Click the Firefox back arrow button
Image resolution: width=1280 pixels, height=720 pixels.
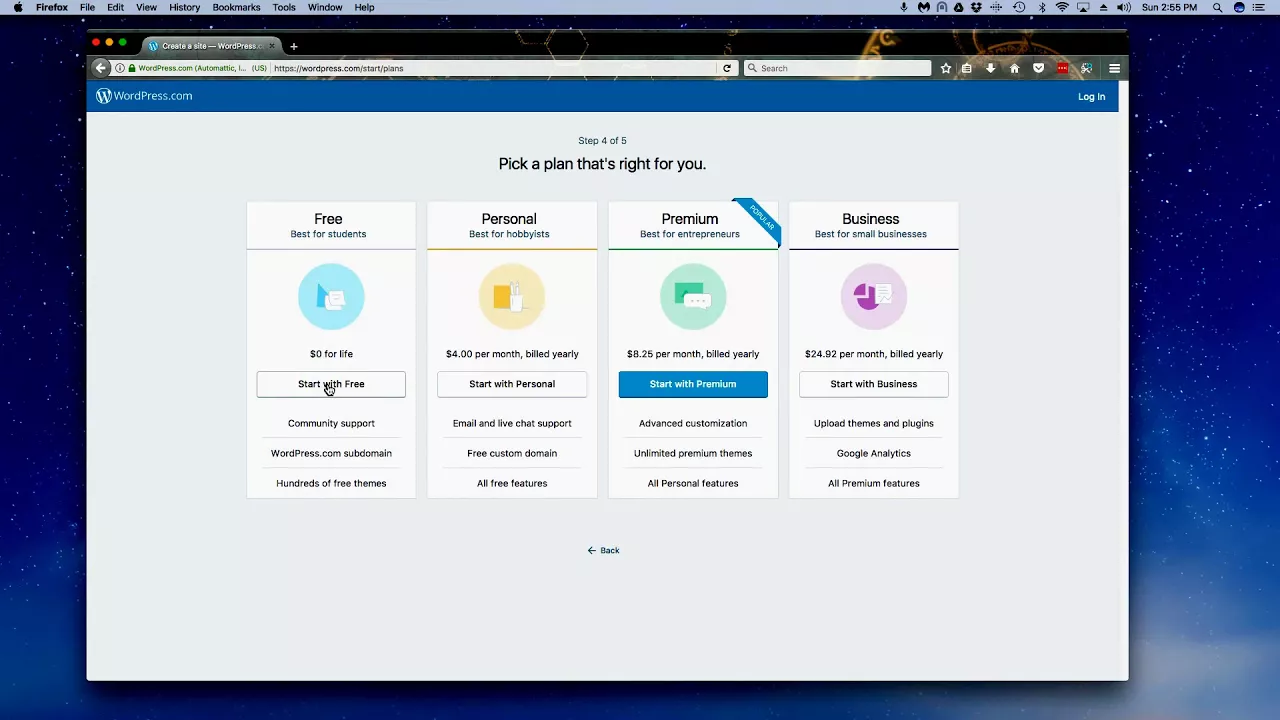(x=100, y=68)
